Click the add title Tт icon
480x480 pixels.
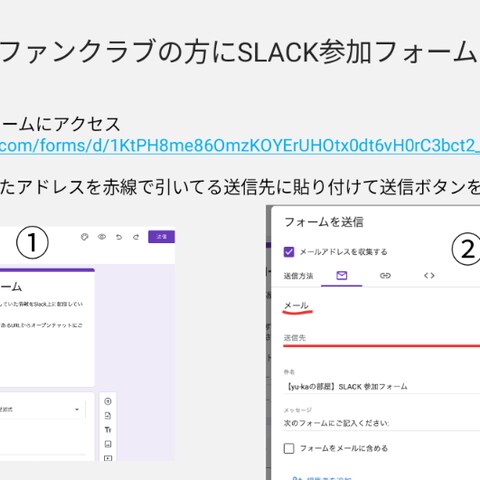pyautogui.click(x=108, y=430)
